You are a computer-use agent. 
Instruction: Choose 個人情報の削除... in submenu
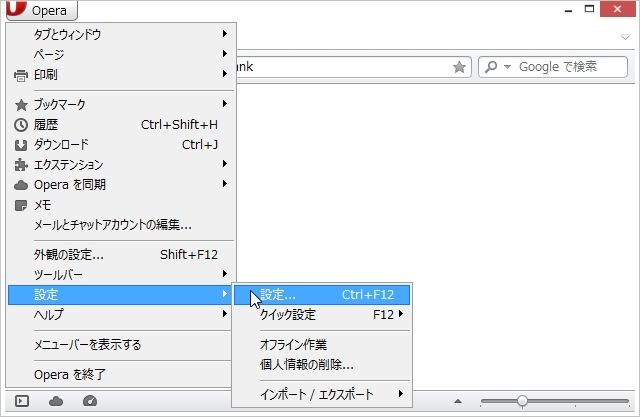click(322, 364)
